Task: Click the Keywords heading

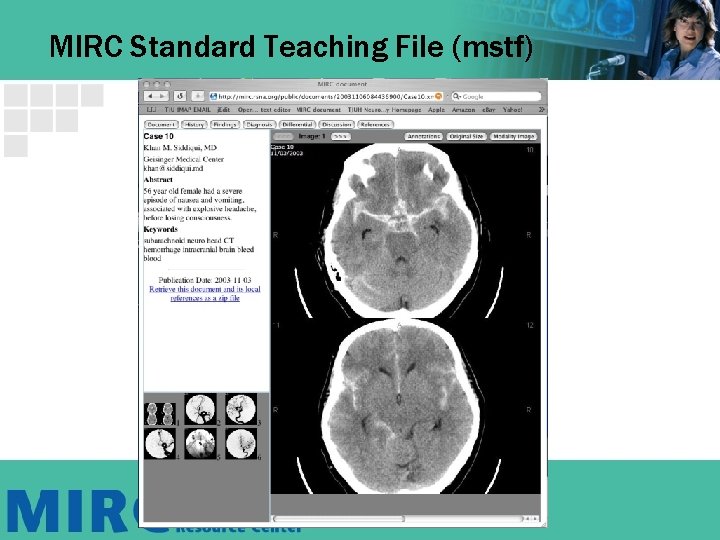Action: pos(160,229)
